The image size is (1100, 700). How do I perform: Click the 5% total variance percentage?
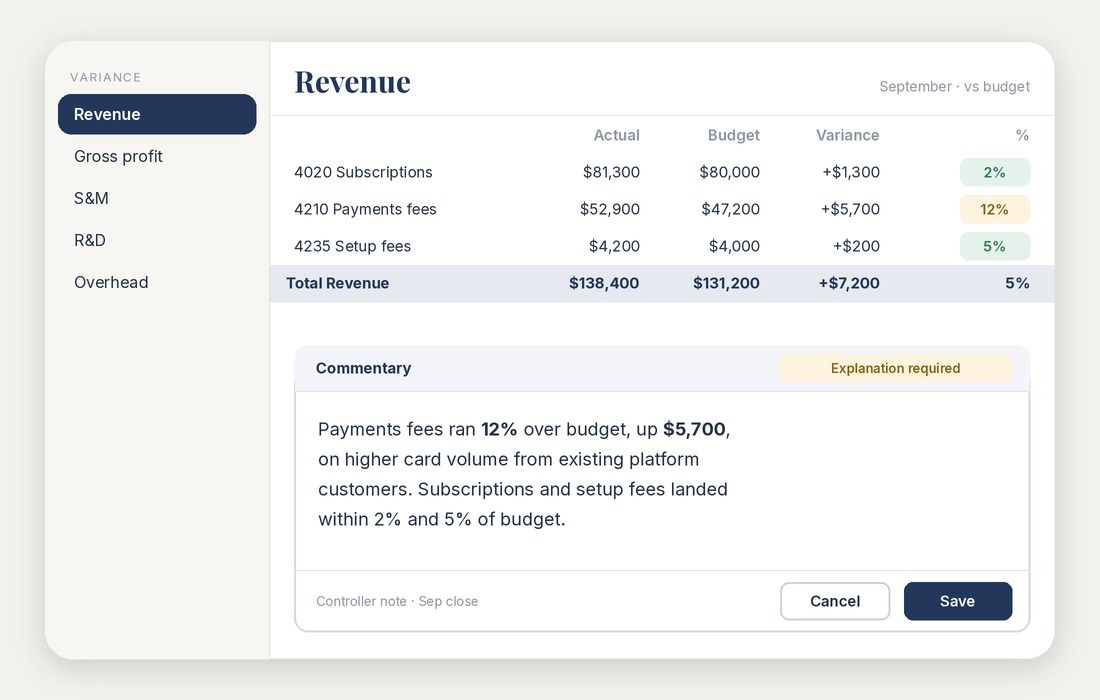(1017, 283)
